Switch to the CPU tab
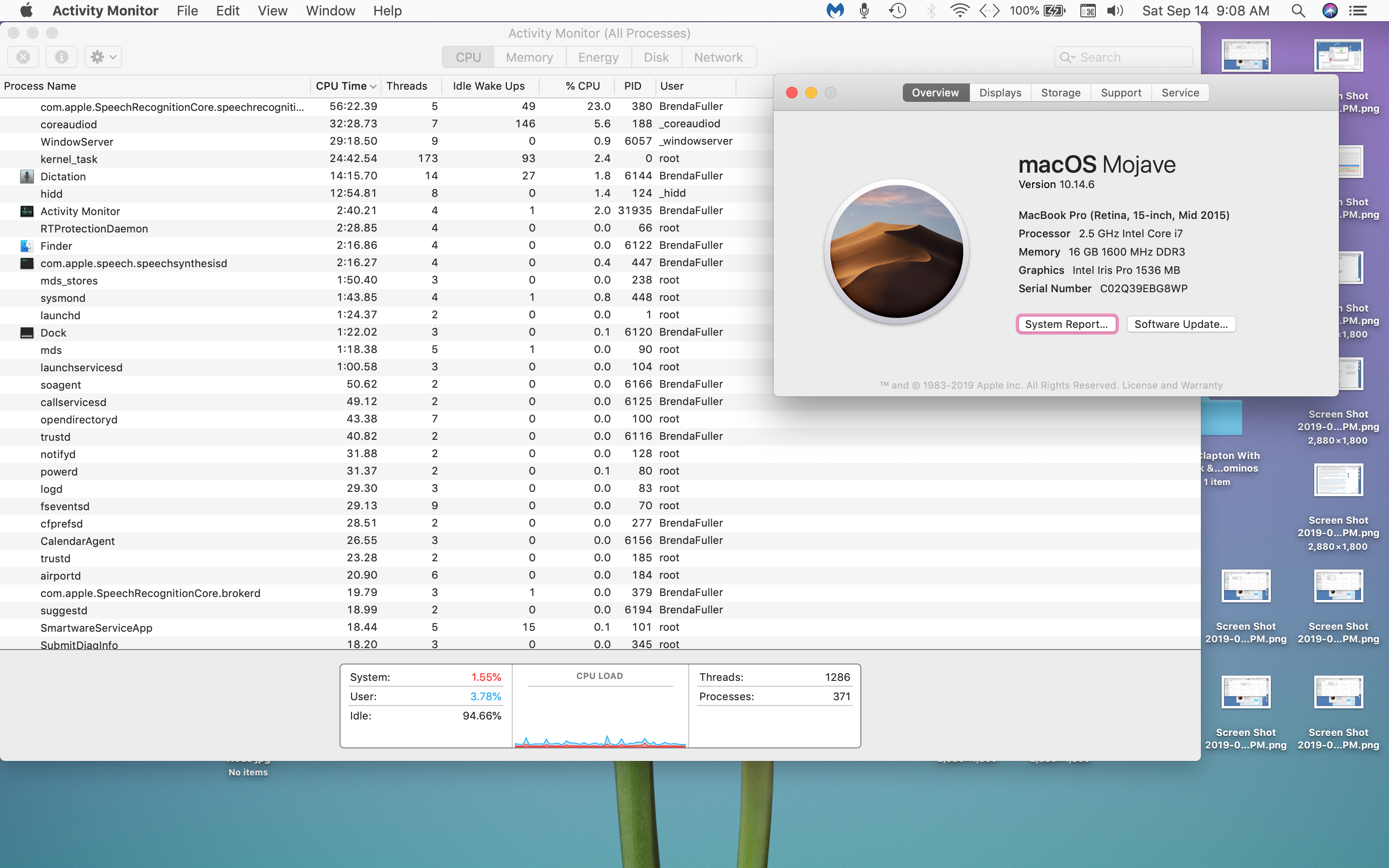 coord(468,57)
